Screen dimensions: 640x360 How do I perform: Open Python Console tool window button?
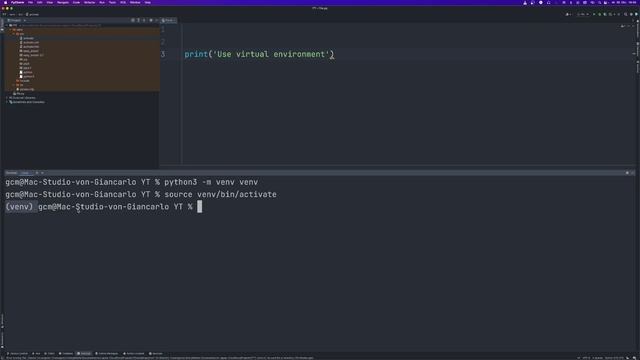134,353
